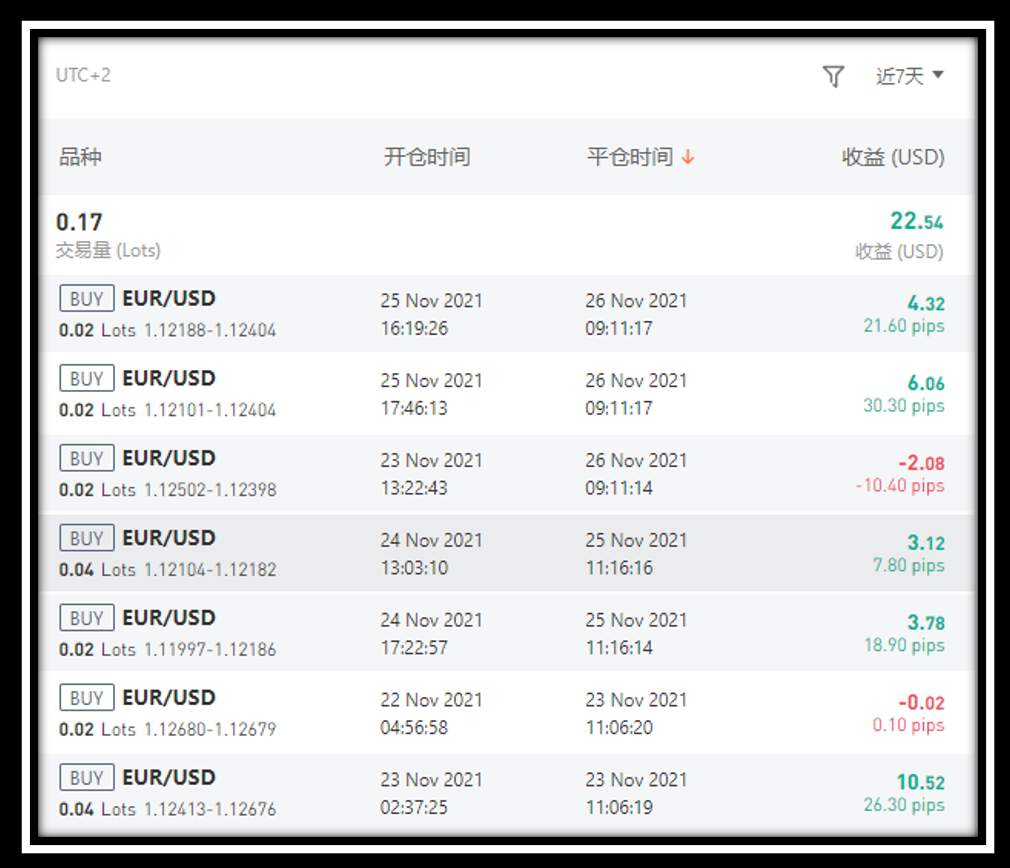1010x868 pixels.
Task: Select the EUR/USD trade showing 30.30 pips
Action: (506, 393)
